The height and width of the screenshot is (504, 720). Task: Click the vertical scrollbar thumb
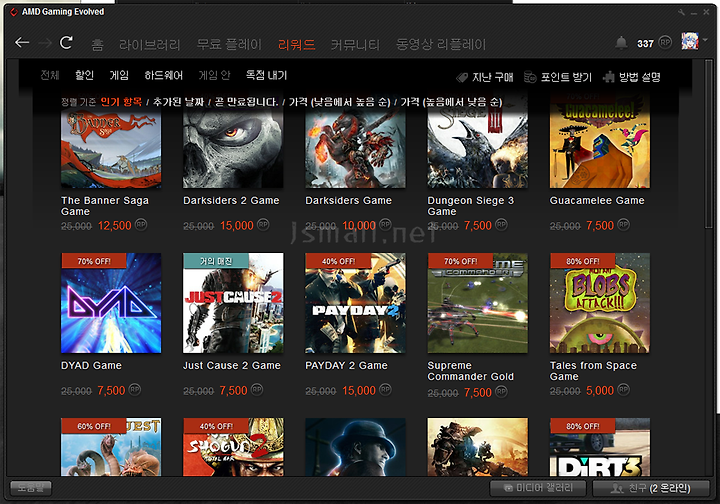[709, 143]
